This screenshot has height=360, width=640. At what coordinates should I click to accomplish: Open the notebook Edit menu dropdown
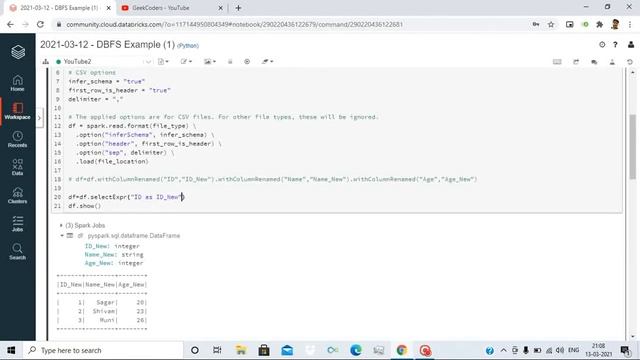[186, 62]
